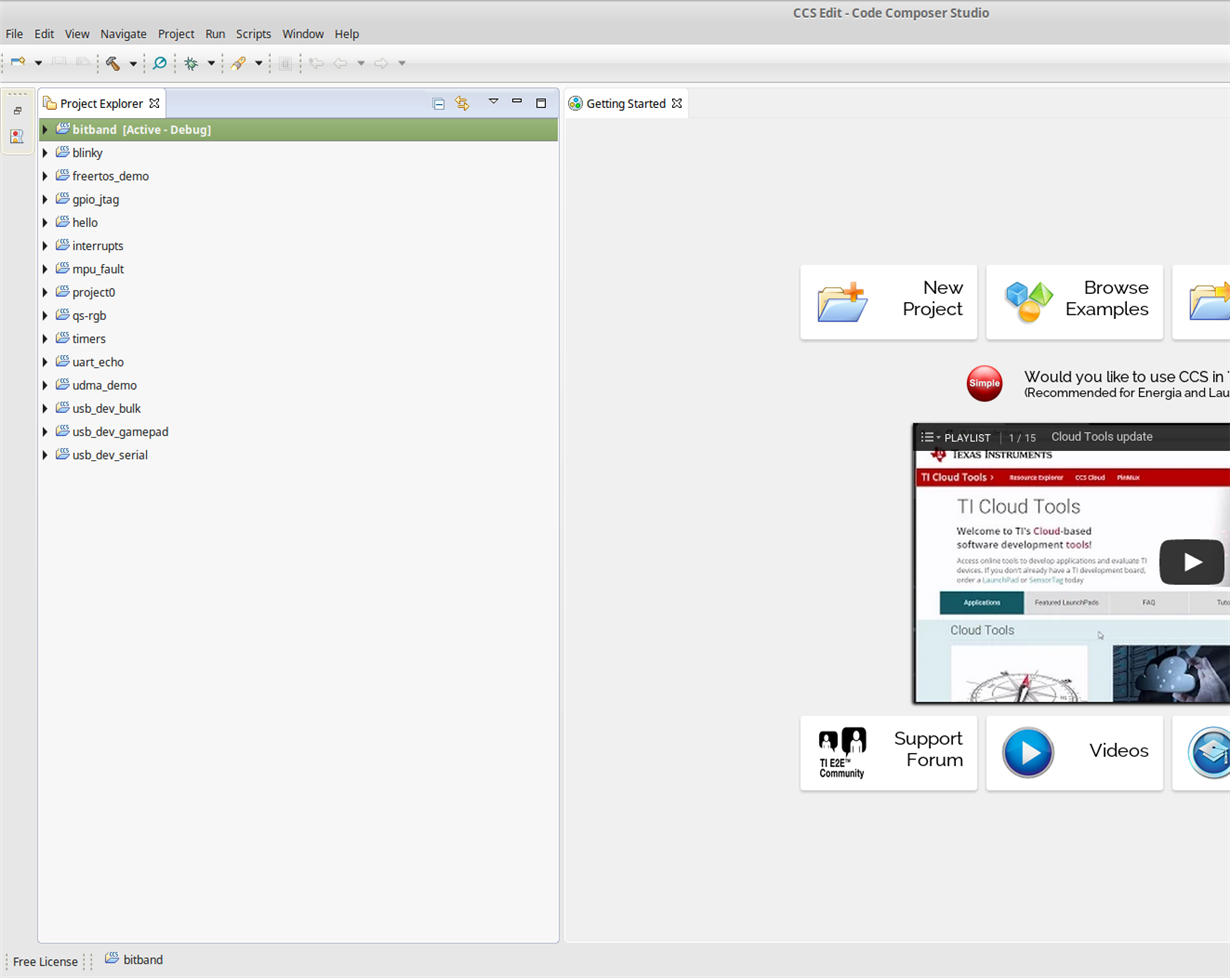1230x978 pixels.
Task: Click the New wizard toolbar icon
Action: click(x=18, y=63)
